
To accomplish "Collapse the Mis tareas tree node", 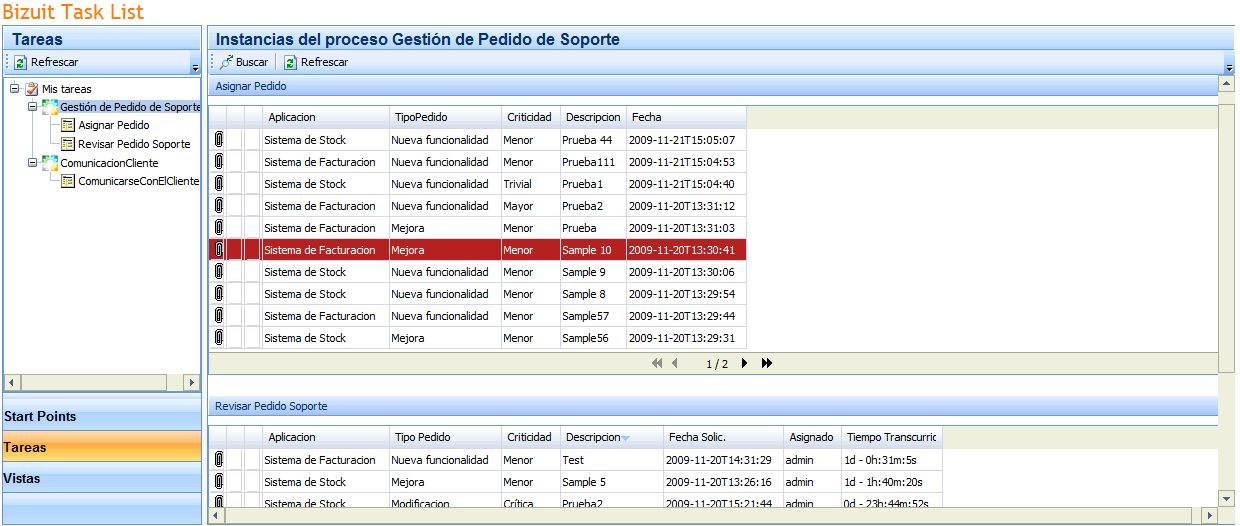I will (14, 89).
